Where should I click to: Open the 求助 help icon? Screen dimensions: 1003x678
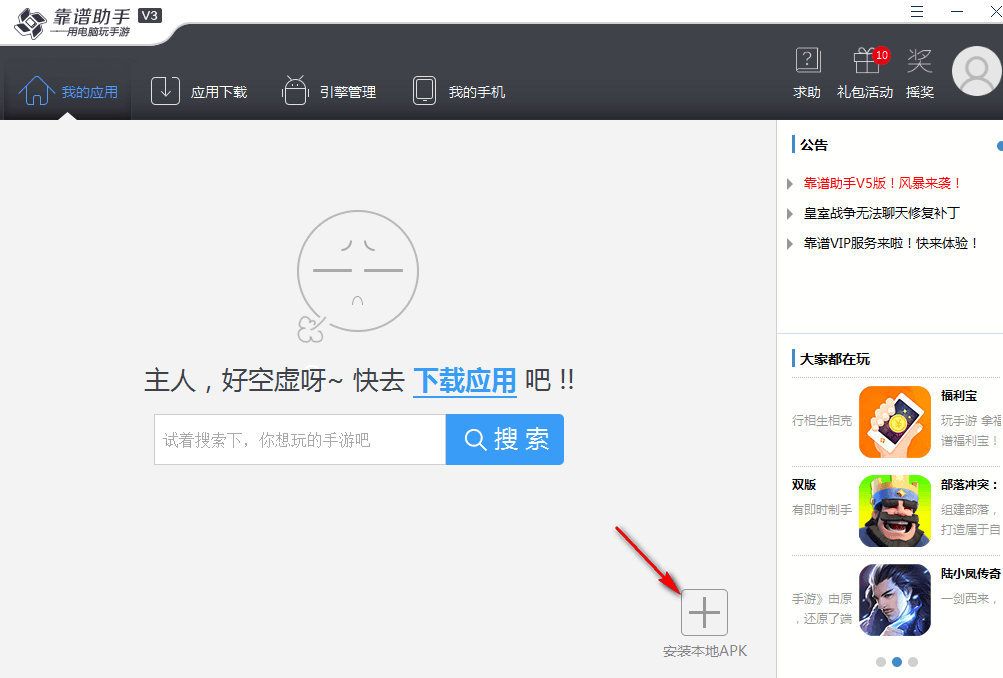click(807, 62)
